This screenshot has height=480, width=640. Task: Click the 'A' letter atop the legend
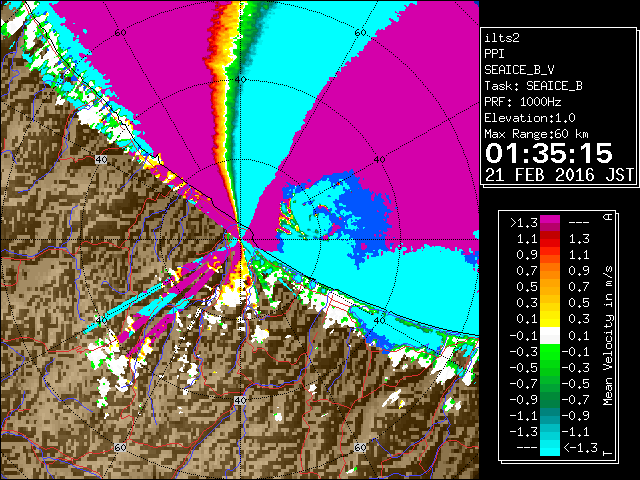pyautogui.click(x=608, y=216)
